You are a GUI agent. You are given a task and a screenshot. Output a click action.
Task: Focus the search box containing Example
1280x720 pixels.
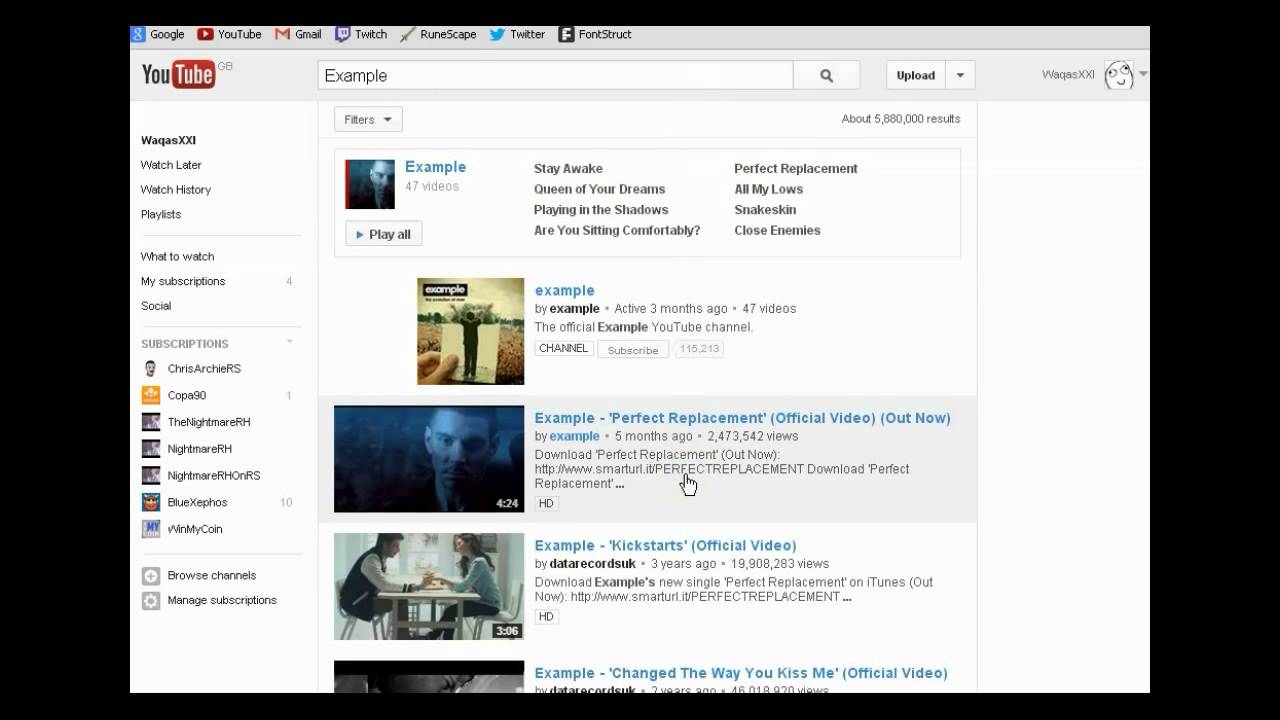tap(555, 75)
